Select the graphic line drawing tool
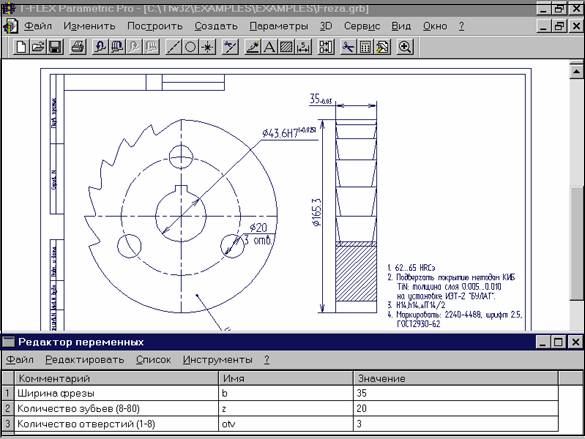 [x=230, y=47]
